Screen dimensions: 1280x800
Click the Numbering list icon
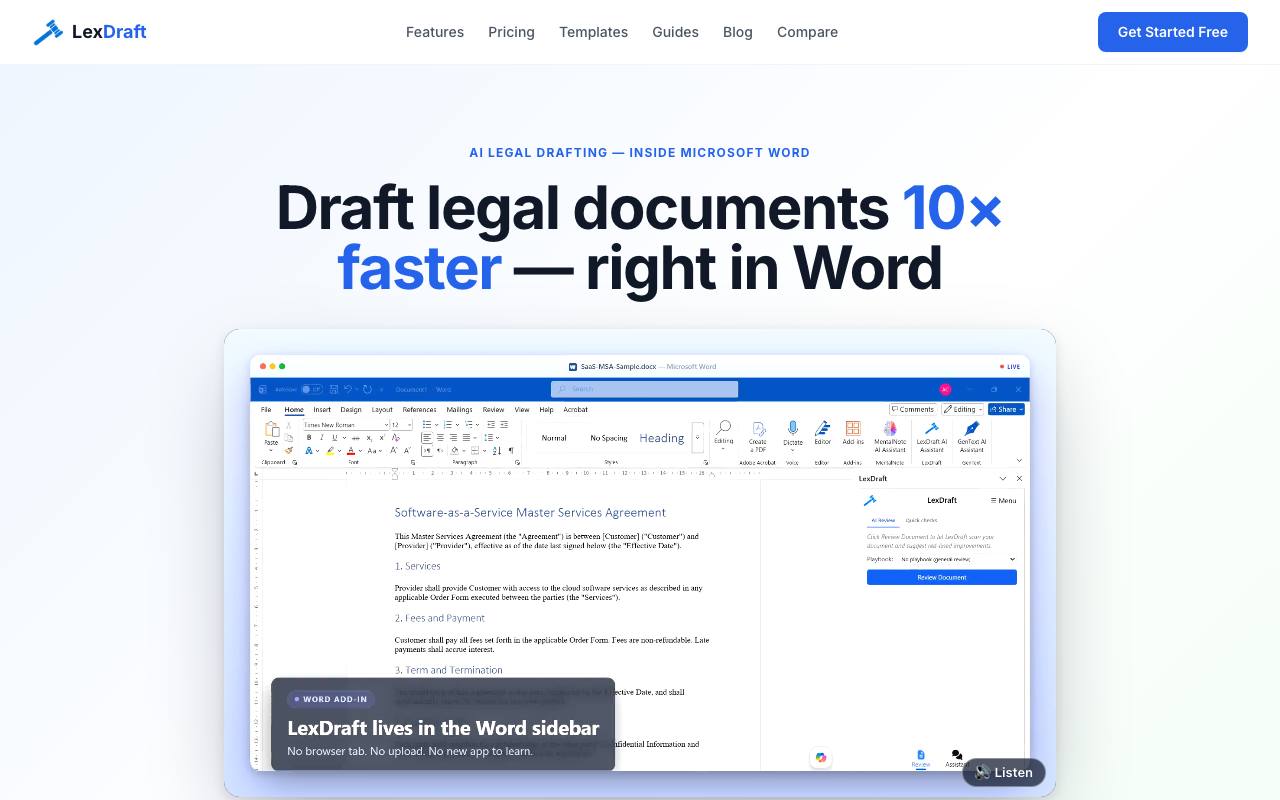(x=447, y=425)
